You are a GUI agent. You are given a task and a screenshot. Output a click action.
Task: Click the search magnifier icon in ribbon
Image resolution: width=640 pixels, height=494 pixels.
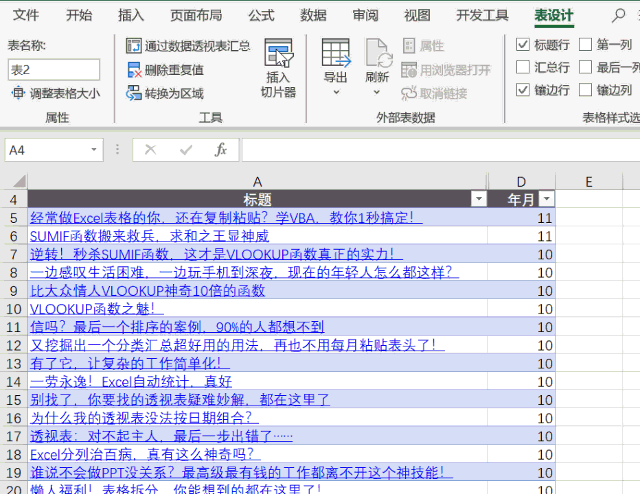tap(618, 16)
